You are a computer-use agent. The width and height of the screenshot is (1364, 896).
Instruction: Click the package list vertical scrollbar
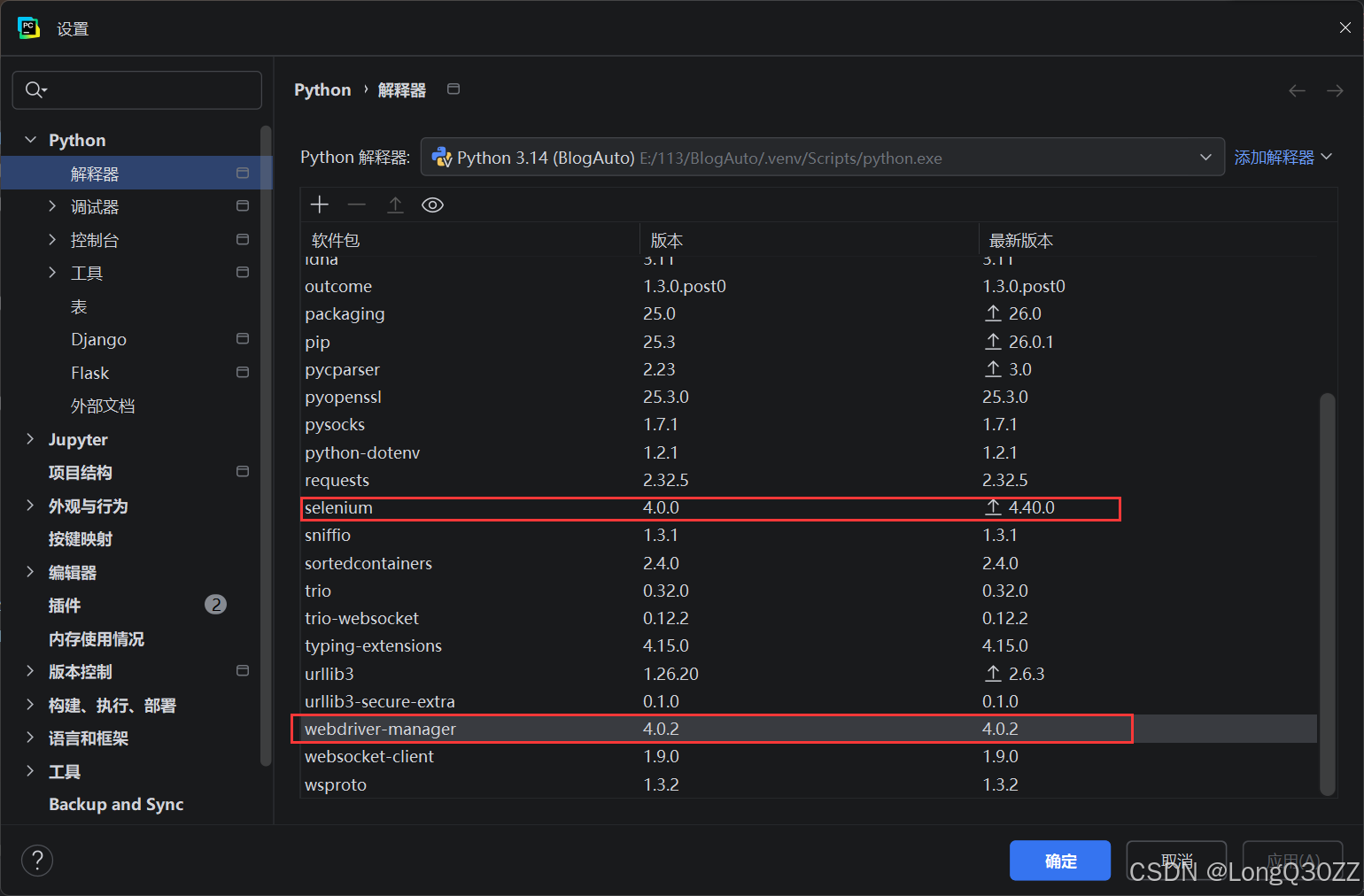[x=1327, y=593]
